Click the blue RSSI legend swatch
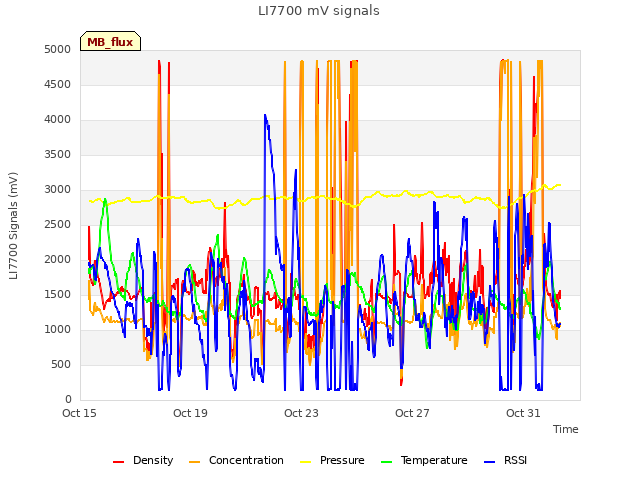 click(x=489, y=462)
